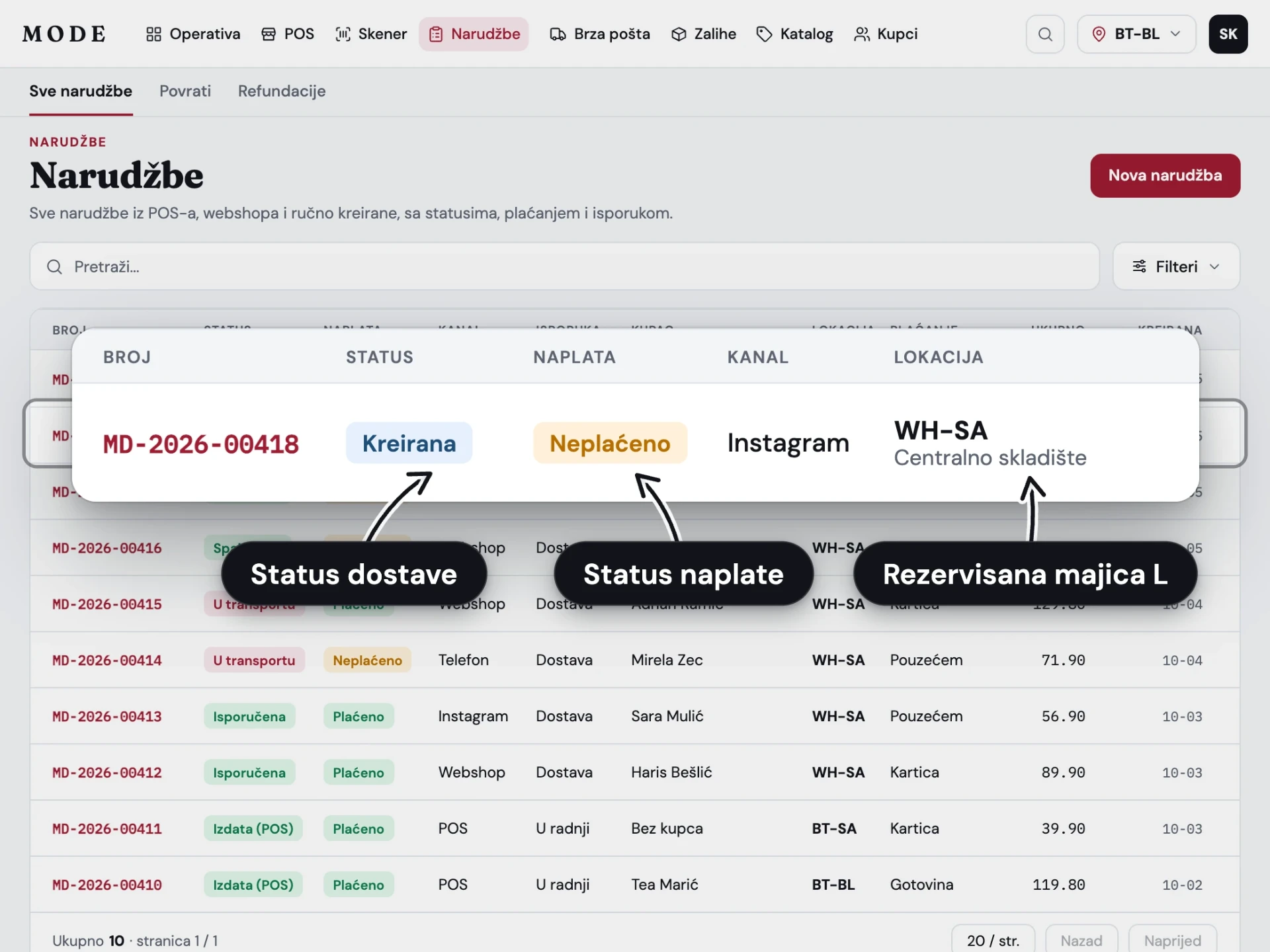This screenshot has height=952, width=1270.
Task: Expand the BT-BL location dropdown
Action: (x=1136, y=34)
